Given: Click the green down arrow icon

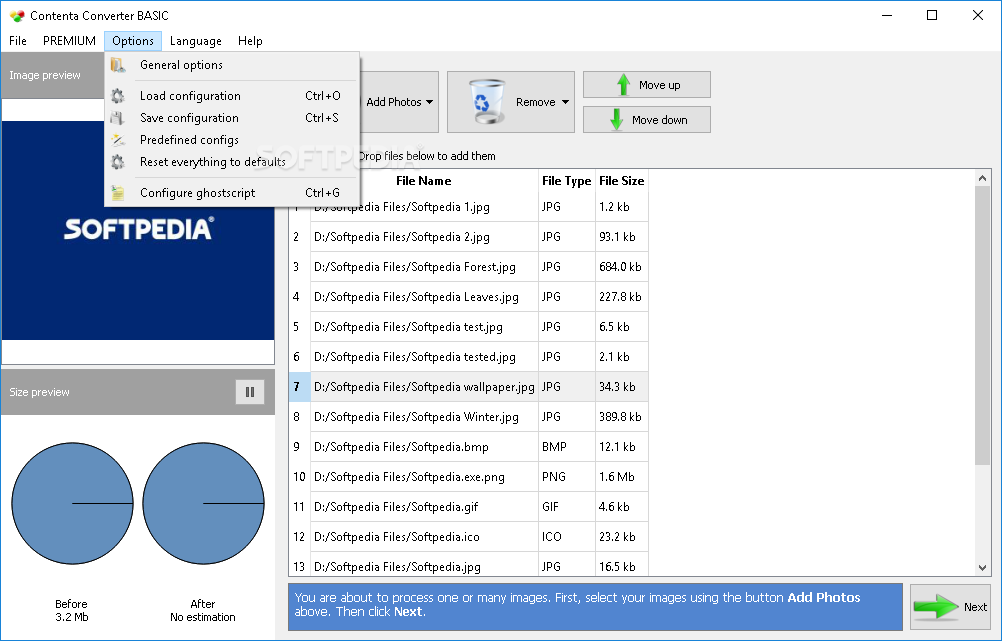Looking at the screenshot, I should coord(617,120).
